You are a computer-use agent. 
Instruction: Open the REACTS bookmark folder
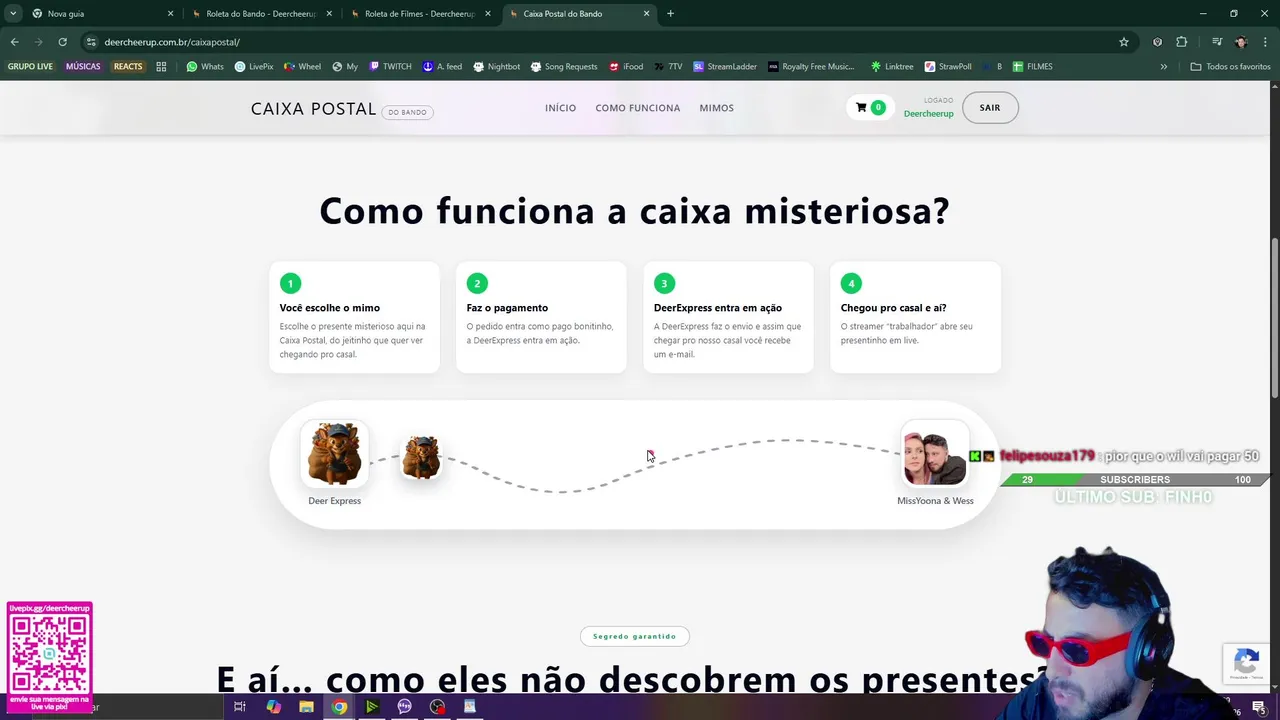[x=128, y=67]
